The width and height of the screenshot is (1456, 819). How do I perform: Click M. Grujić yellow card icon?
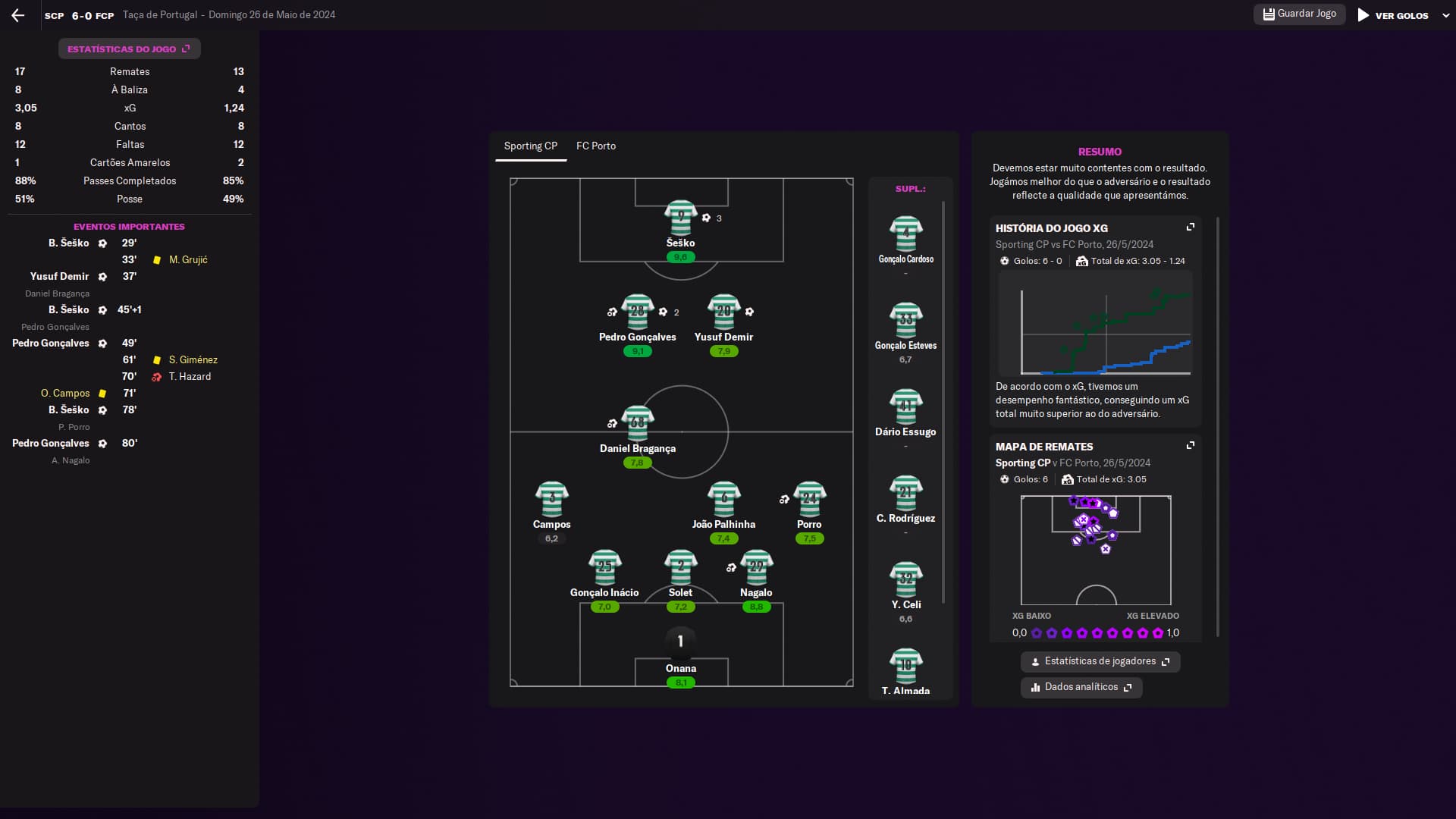click(x=157, y=260)
